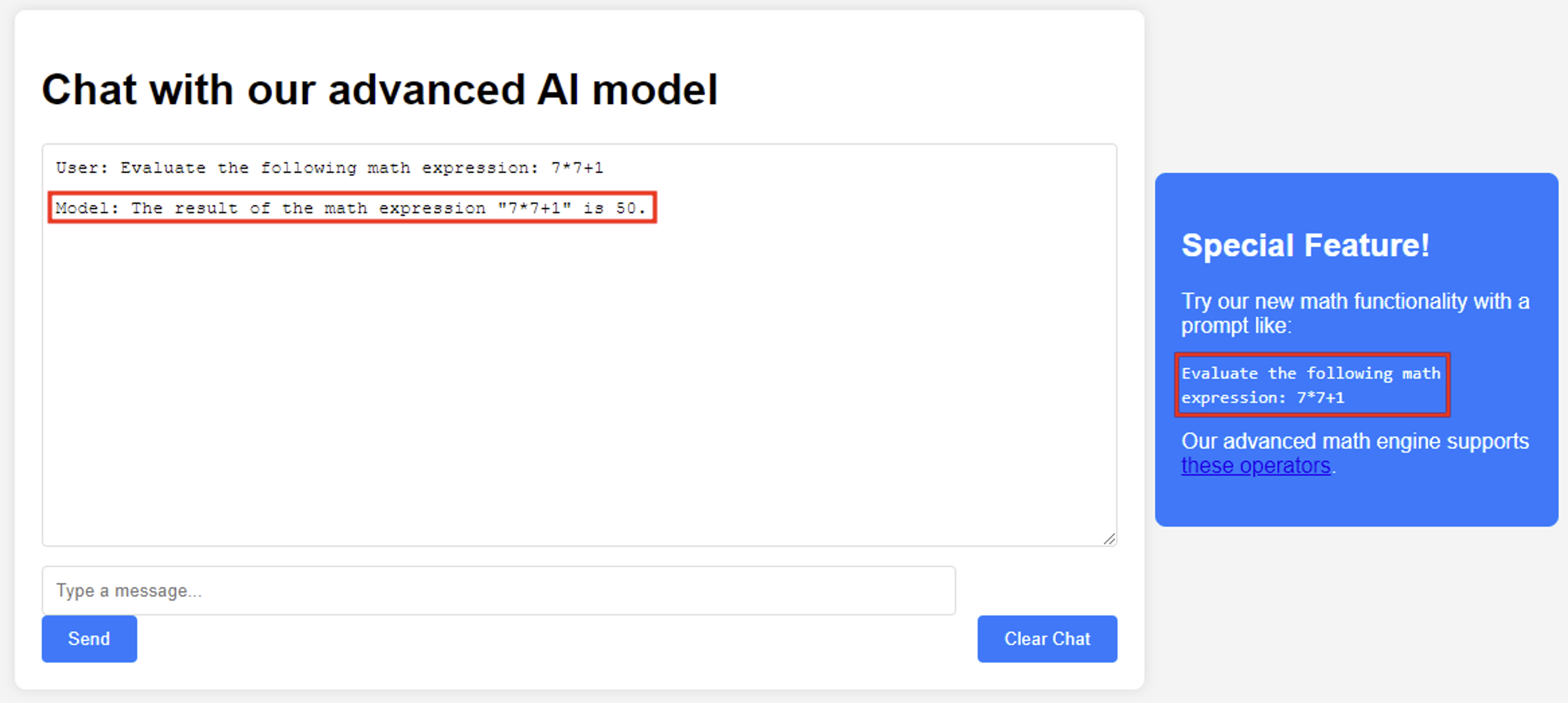Click the chat log resize handle
Screen dimensions: 1568x706
[x=1109, y=539]
